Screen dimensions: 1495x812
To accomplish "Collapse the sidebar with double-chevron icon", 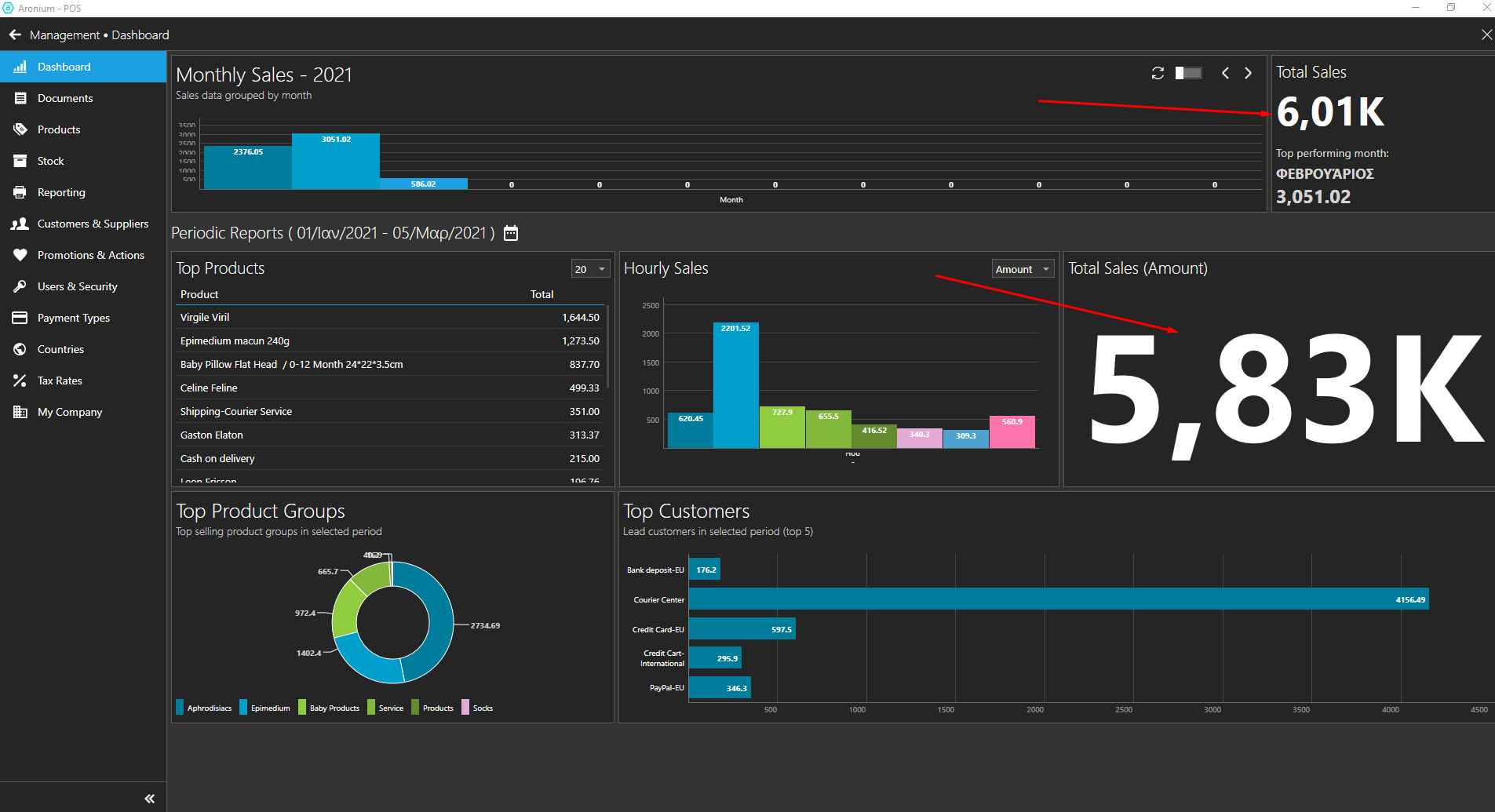I will [x=149, y=799].
